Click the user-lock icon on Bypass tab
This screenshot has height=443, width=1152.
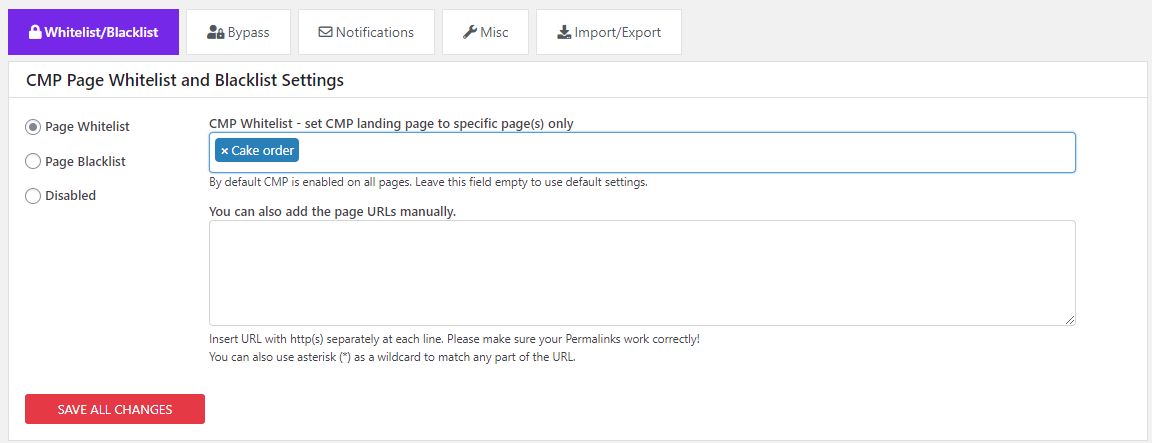(x=215, y=32)
